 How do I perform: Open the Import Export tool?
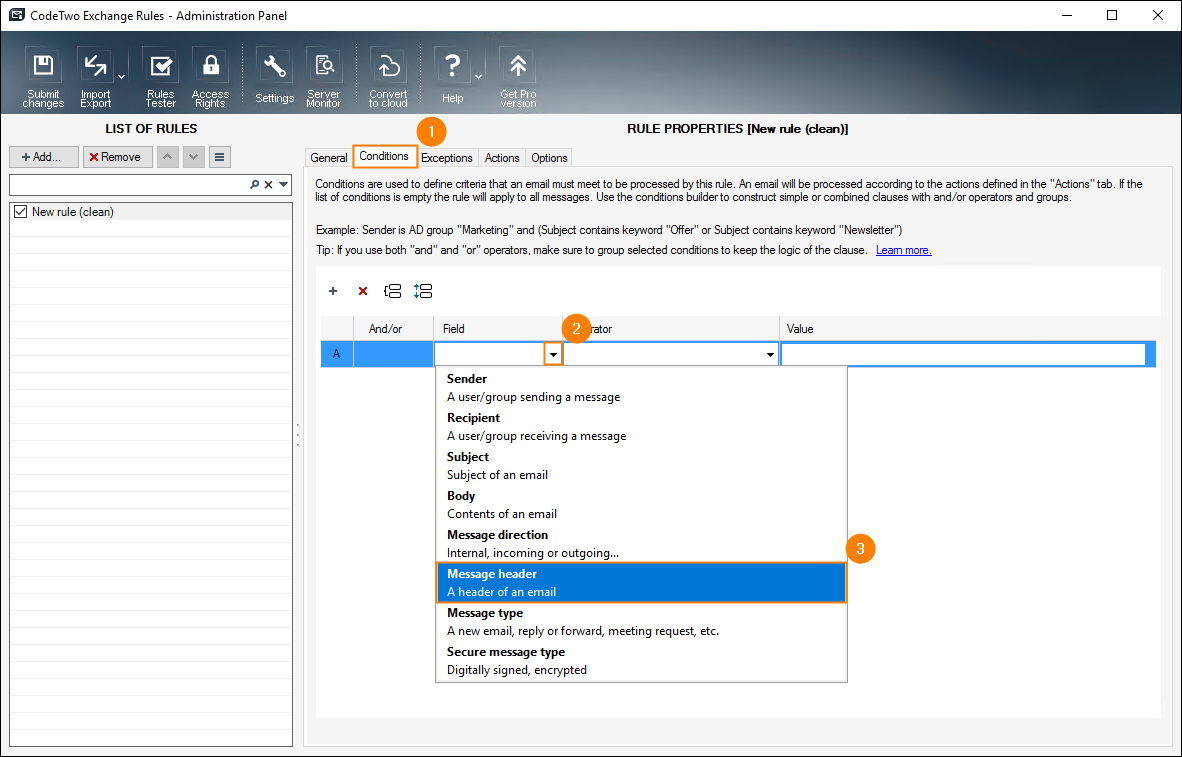pyautogui.click(x=95, y=78)
